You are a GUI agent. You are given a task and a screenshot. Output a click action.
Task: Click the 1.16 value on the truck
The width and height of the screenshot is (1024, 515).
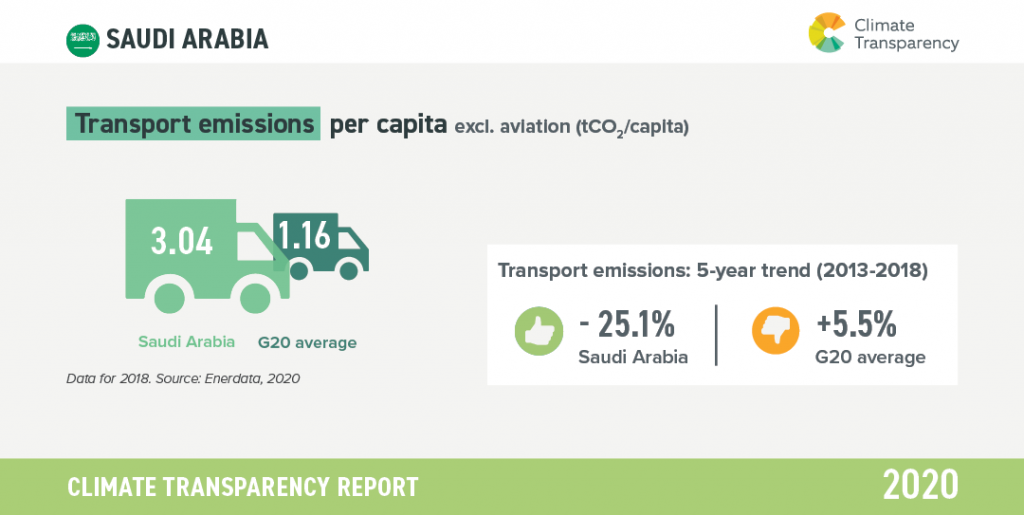(304, 235)
